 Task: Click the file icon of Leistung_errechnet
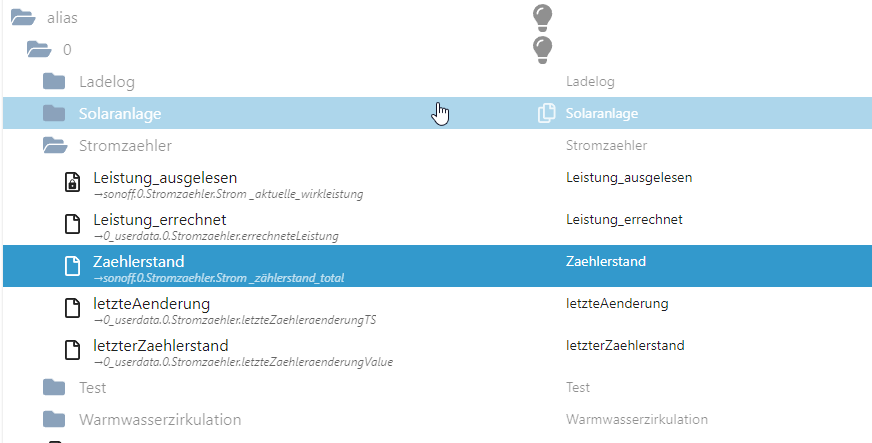tap(72, 224)
